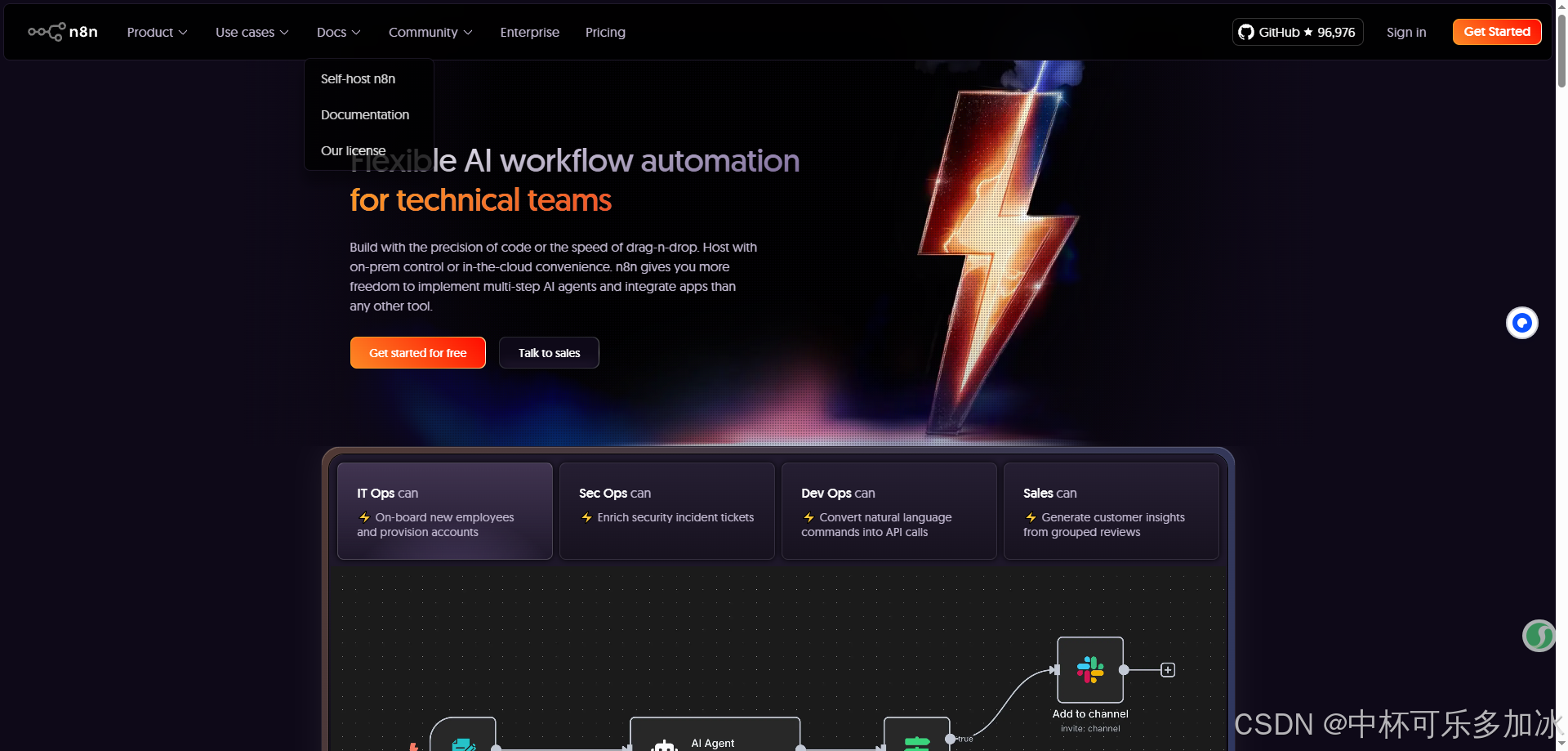
Task: Select the Sec Ops can tab
Action: [667, 511]
